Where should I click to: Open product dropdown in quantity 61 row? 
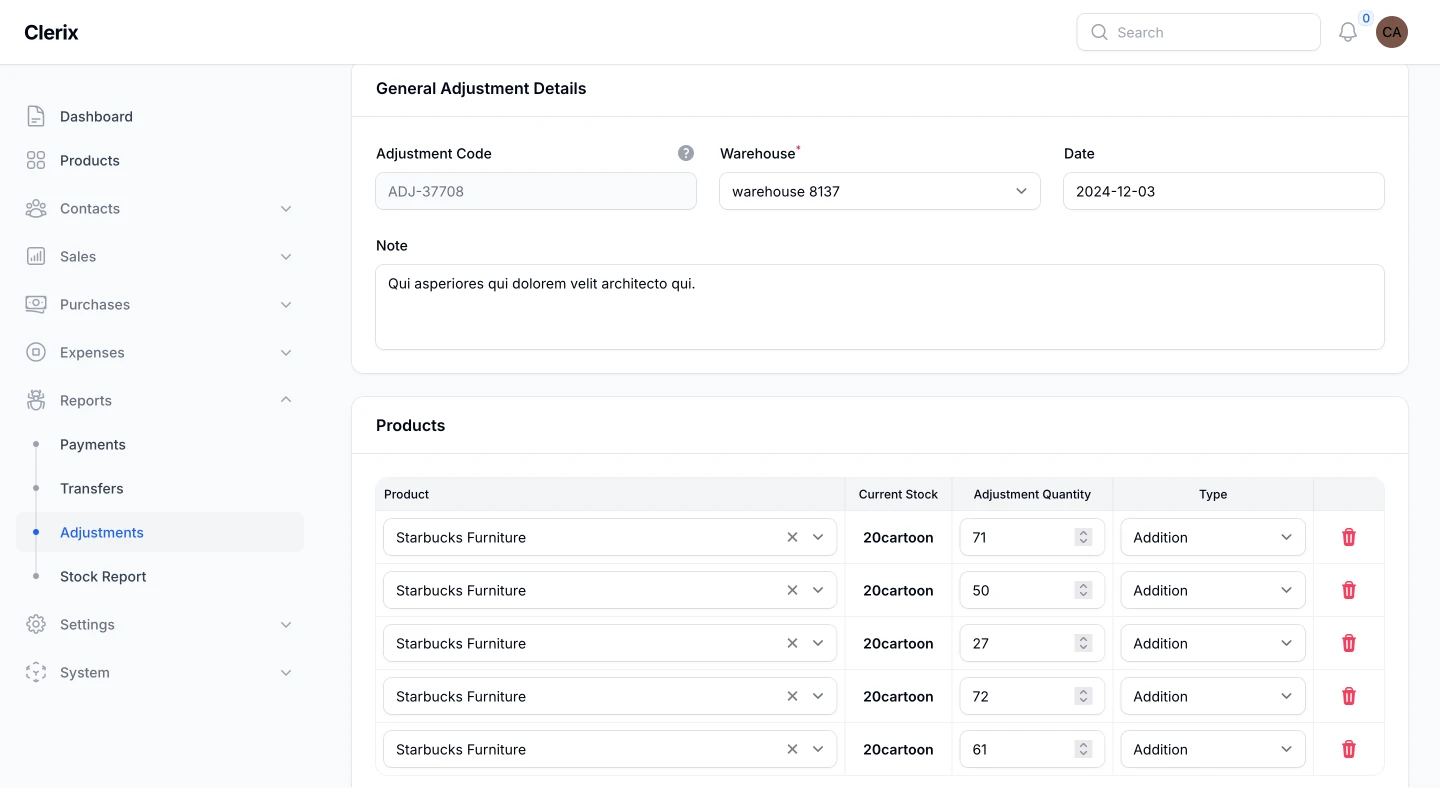tap(818, 749)
